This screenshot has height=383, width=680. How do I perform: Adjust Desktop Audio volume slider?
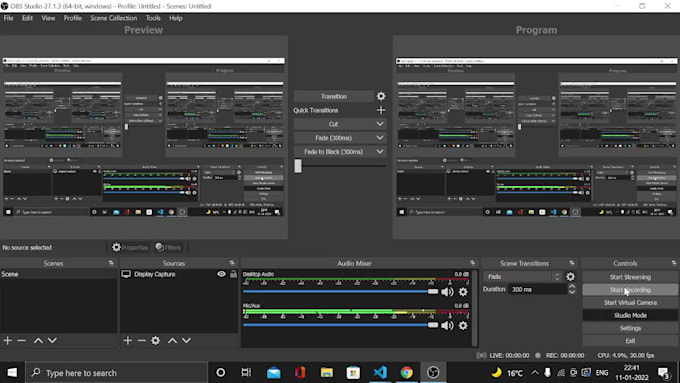tap(341, 291)
